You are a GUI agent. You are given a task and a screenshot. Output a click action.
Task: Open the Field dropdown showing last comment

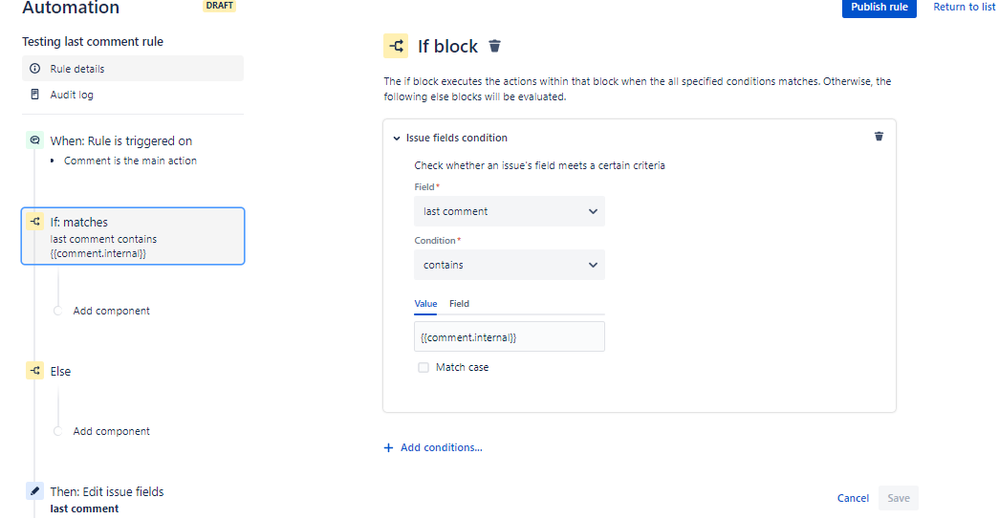pos(509,211)
